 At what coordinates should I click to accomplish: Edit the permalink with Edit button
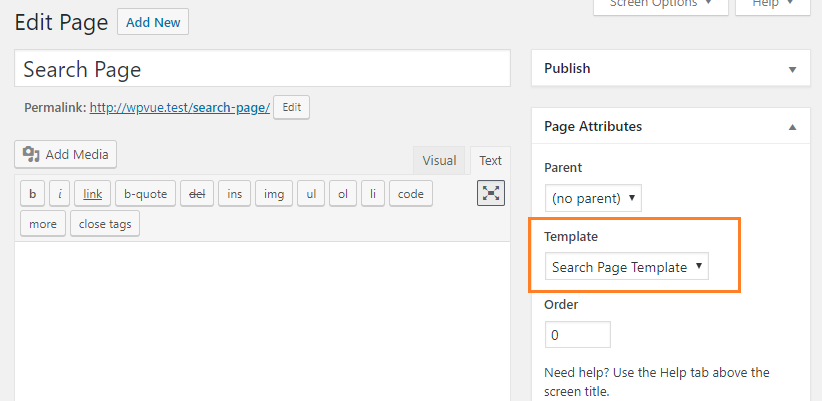(291, 107)
